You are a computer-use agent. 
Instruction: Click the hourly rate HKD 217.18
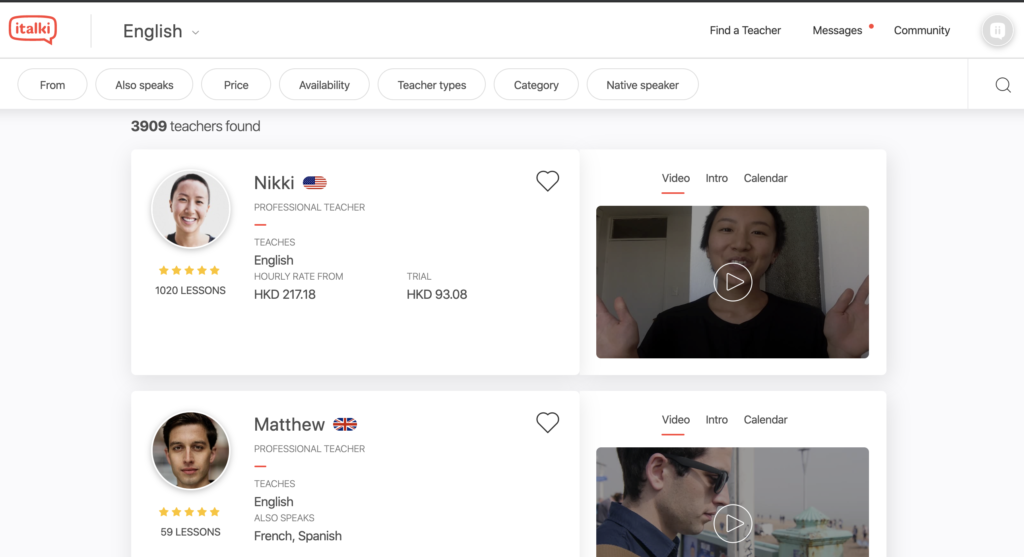pos(285,294)
